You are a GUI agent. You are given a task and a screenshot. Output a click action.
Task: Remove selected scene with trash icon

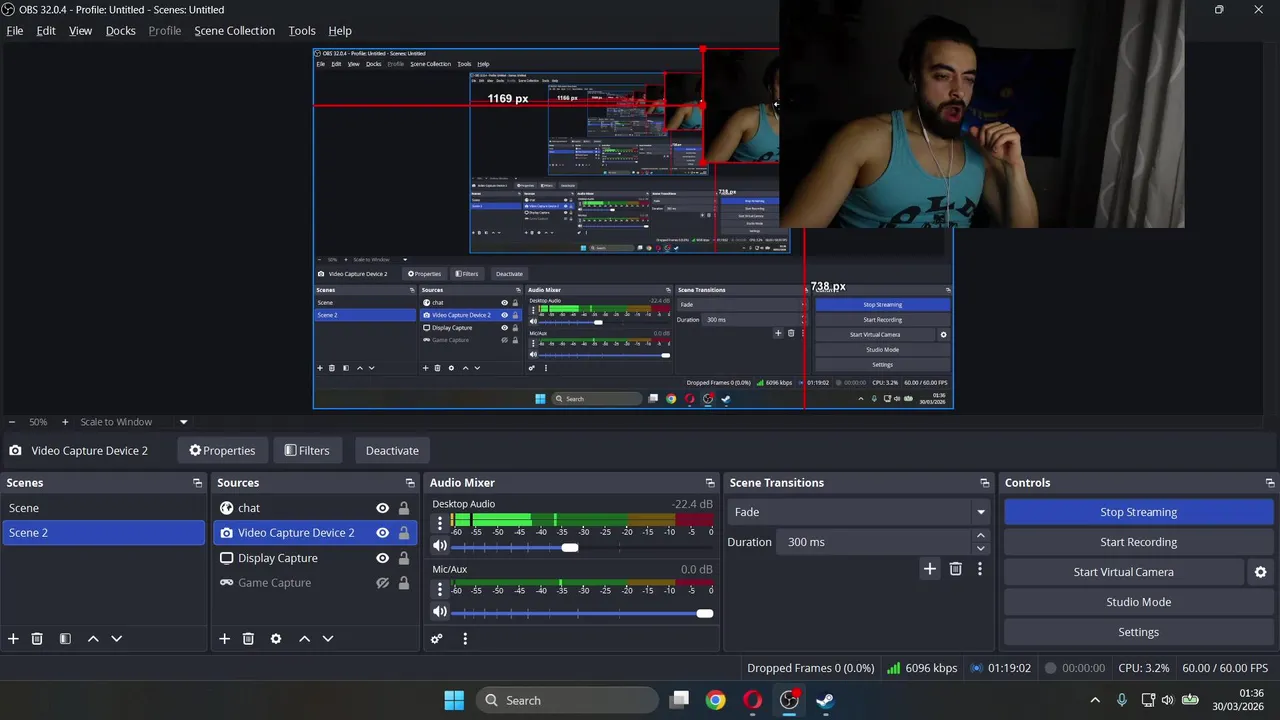pos(37,638)
